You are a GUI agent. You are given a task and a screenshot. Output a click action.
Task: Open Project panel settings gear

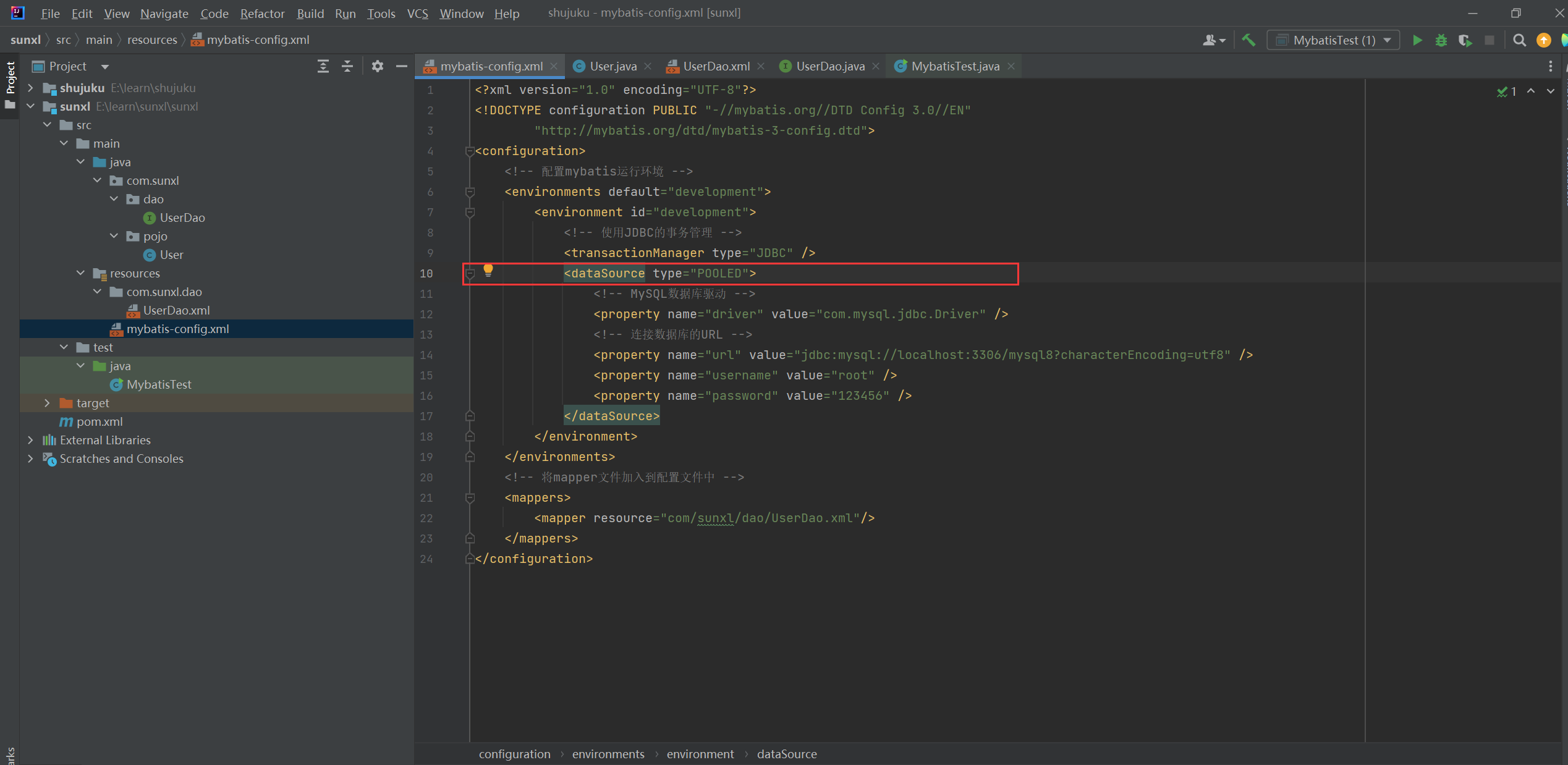(377, 66)
